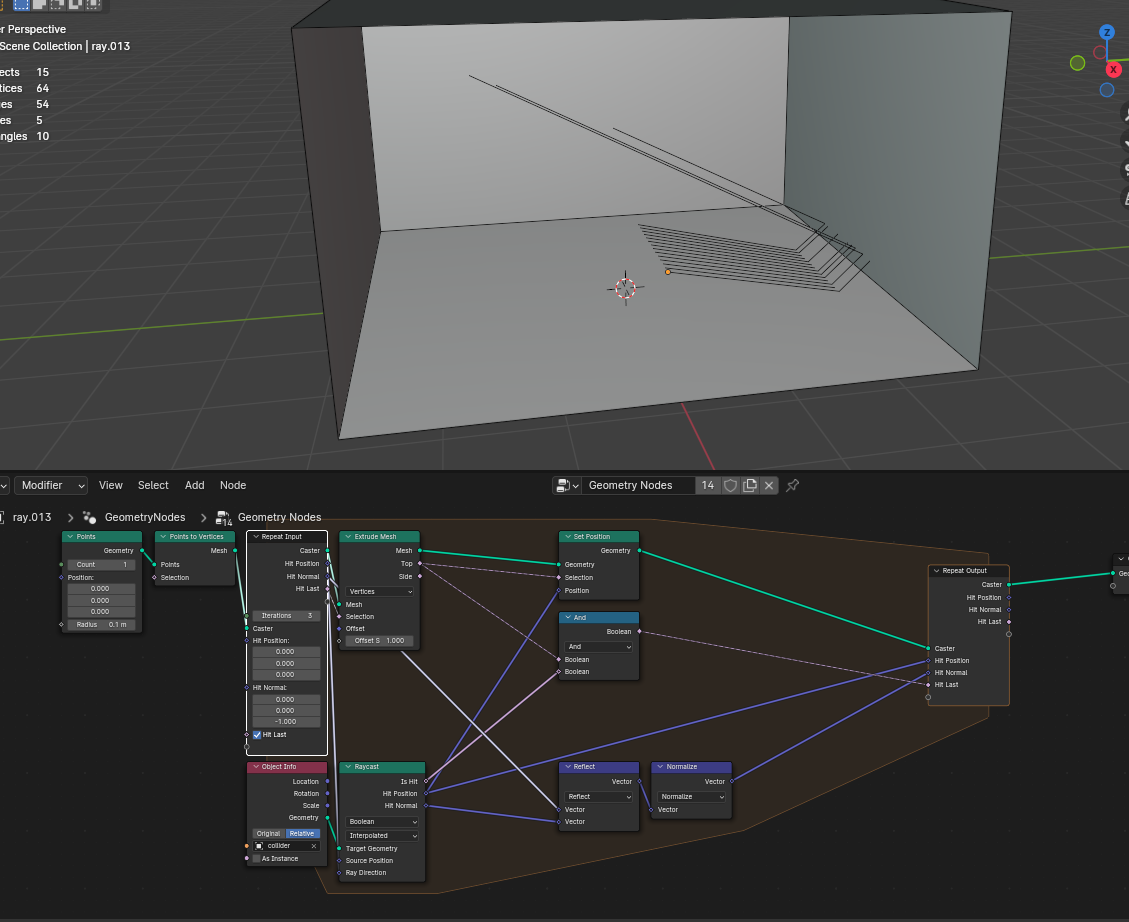Open the Normalize operation dropdown
The image size is (1129, 922).
click(x=691, y=797)
